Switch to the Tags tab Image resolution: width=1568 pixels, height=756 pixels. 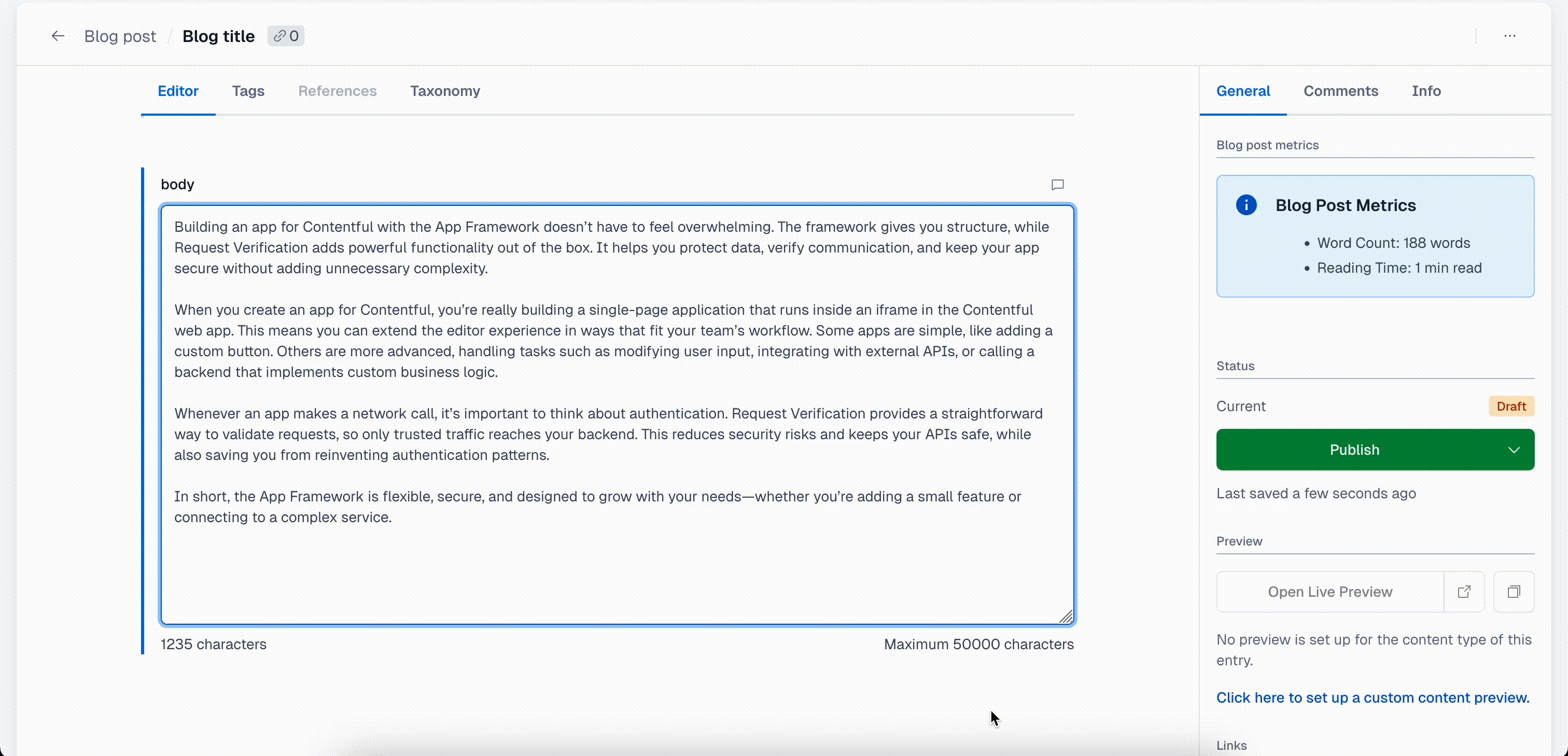(x=248, y=91)
